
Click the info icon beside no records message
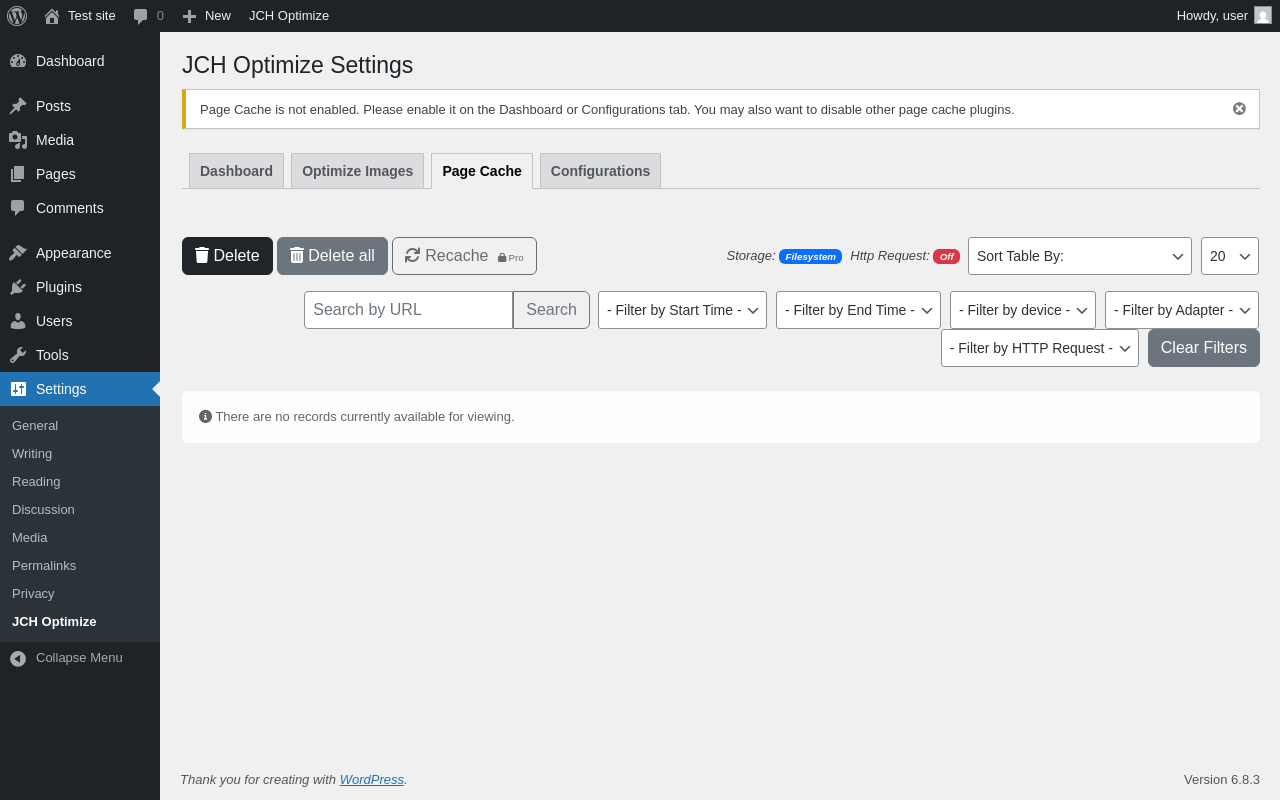tap(205, 416)
